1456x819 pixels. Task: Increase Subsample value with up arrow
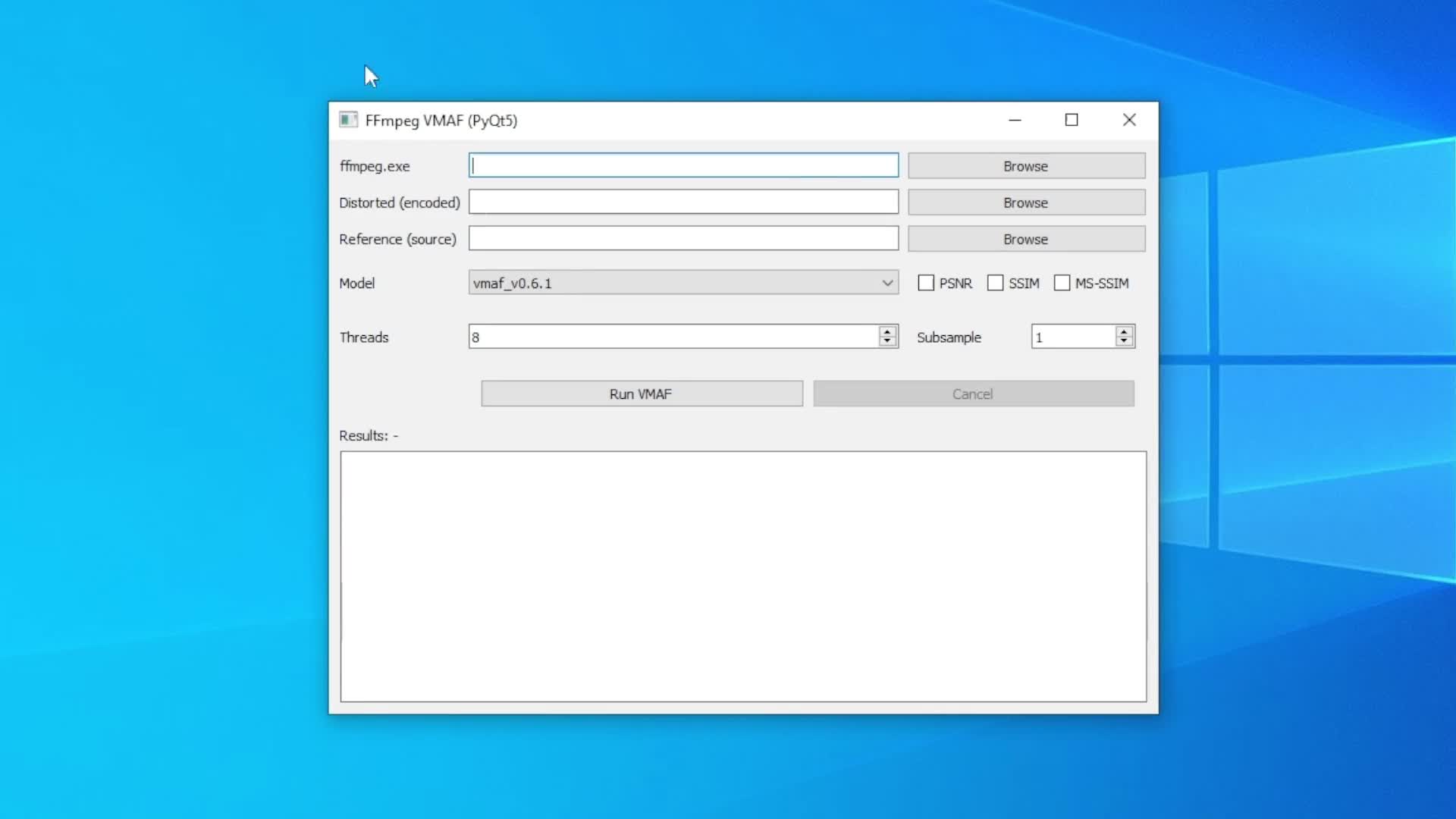pyautogui.click(x=1124, y=331)
